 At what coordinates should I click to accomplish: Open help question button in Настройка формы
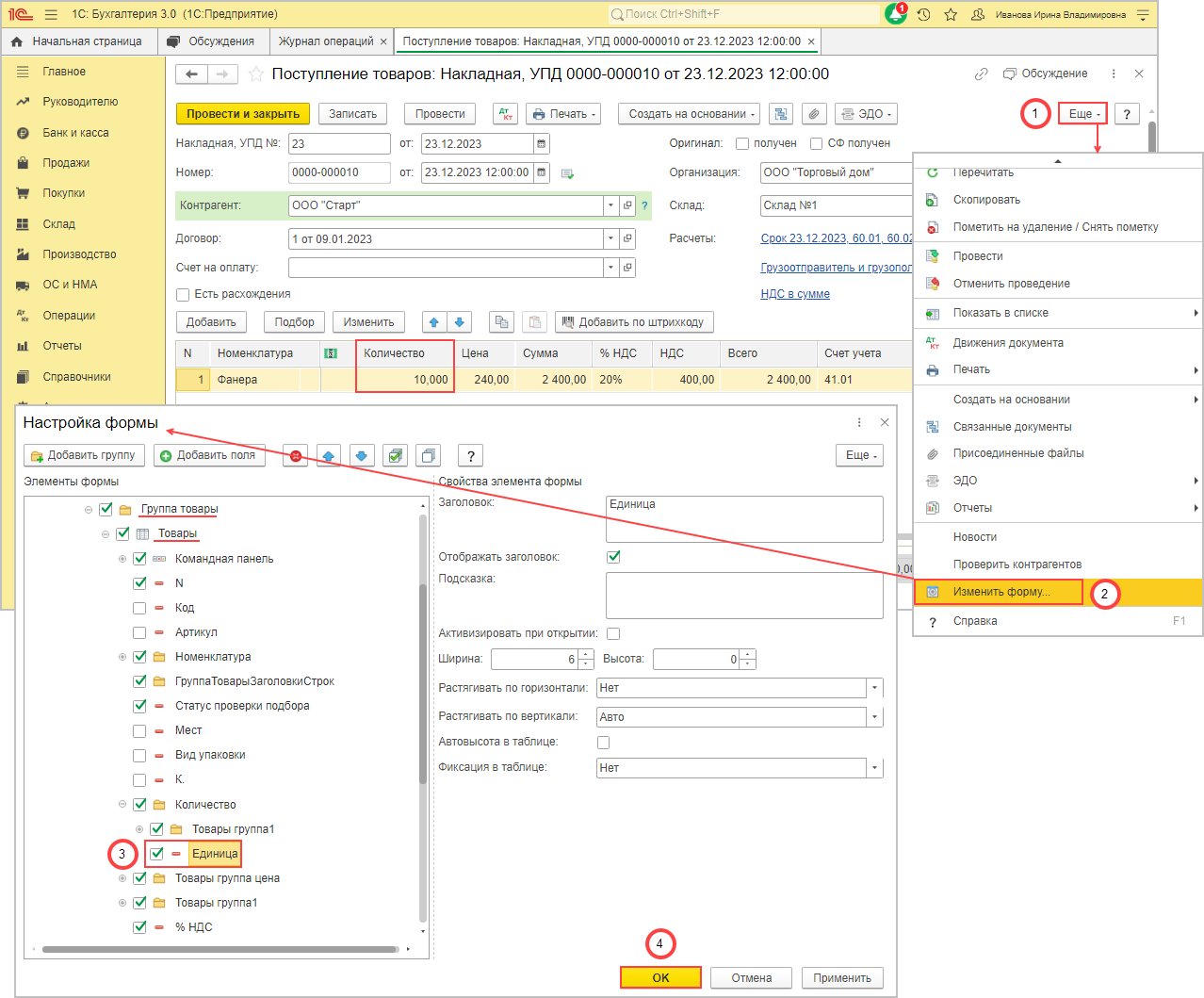471,456
